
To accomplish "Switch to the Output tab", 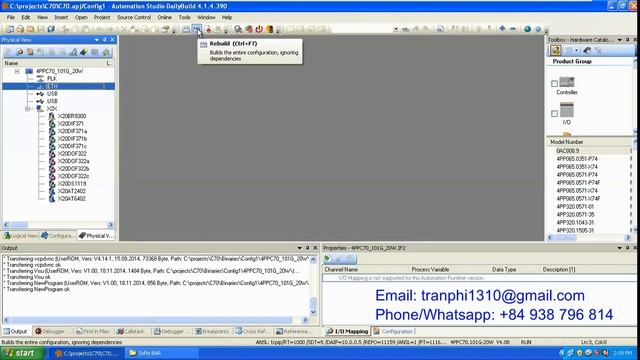I will (15, 331).
